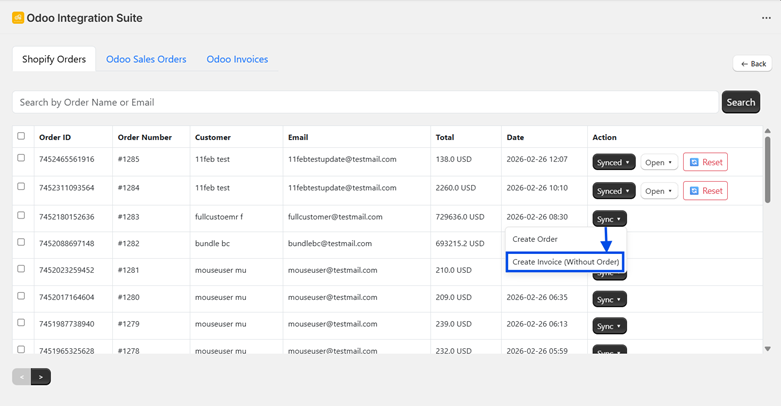Select checkbox for order 7452465561916

[x=21, y=158]
